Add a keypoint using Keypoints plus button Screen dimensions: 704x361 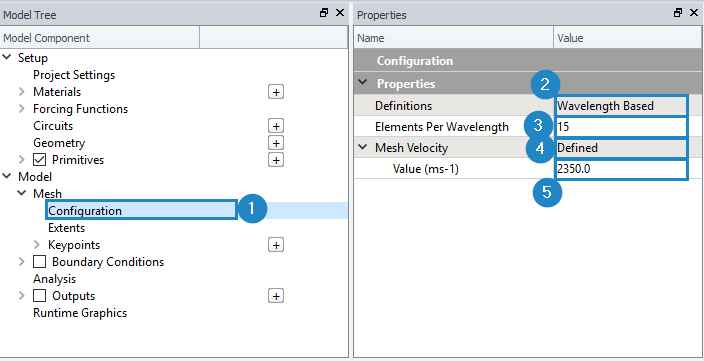click(x=276, y=245)
